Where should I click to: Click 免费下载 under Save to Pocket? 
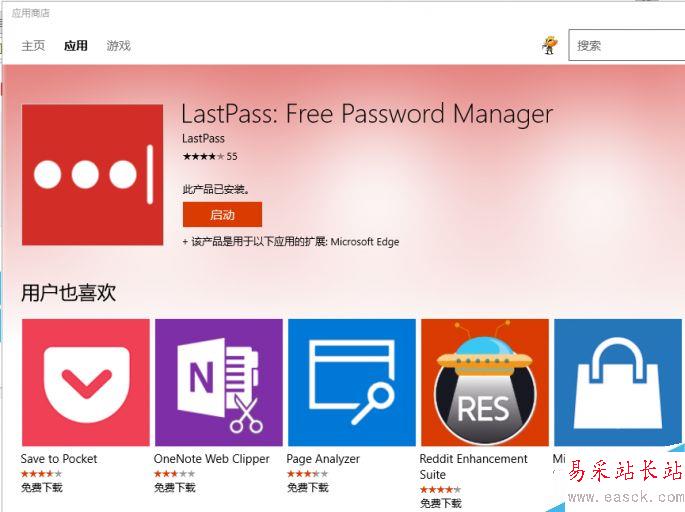click(41, 488)
